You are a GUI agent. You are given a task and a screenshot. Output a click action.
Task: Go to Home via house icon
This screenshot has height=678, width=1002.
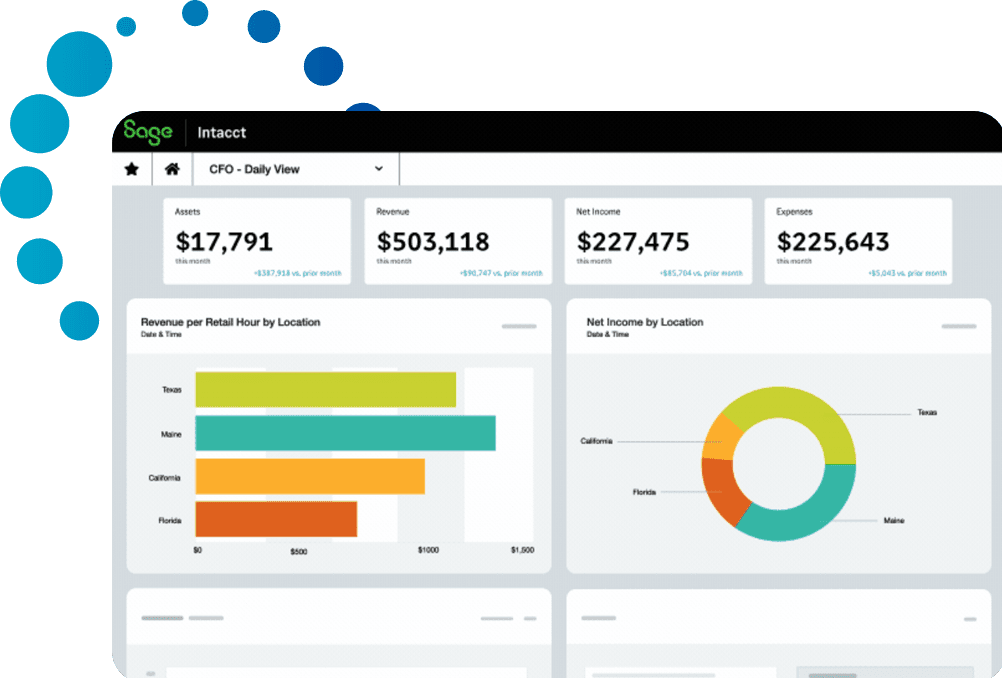tap(172, 169)
